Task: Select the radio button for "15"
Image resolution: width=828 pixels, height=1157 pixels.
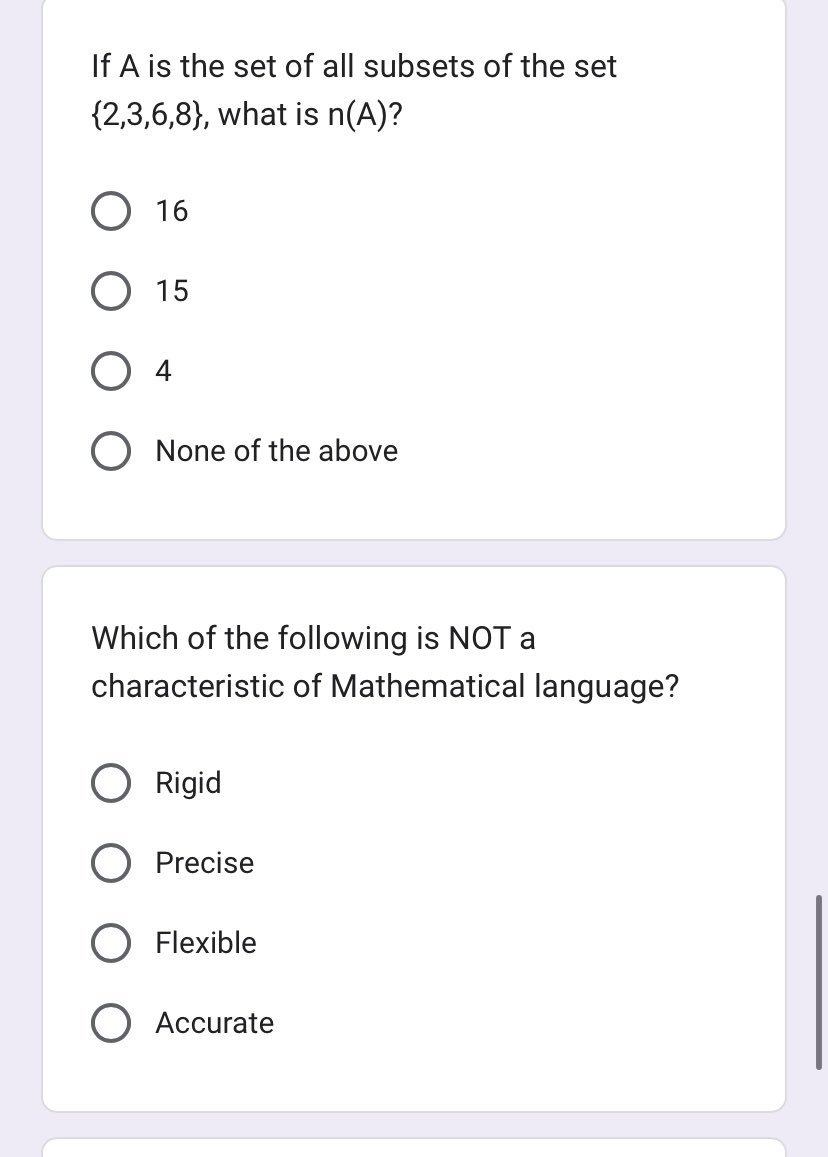Action: click(x=110, y=290)
